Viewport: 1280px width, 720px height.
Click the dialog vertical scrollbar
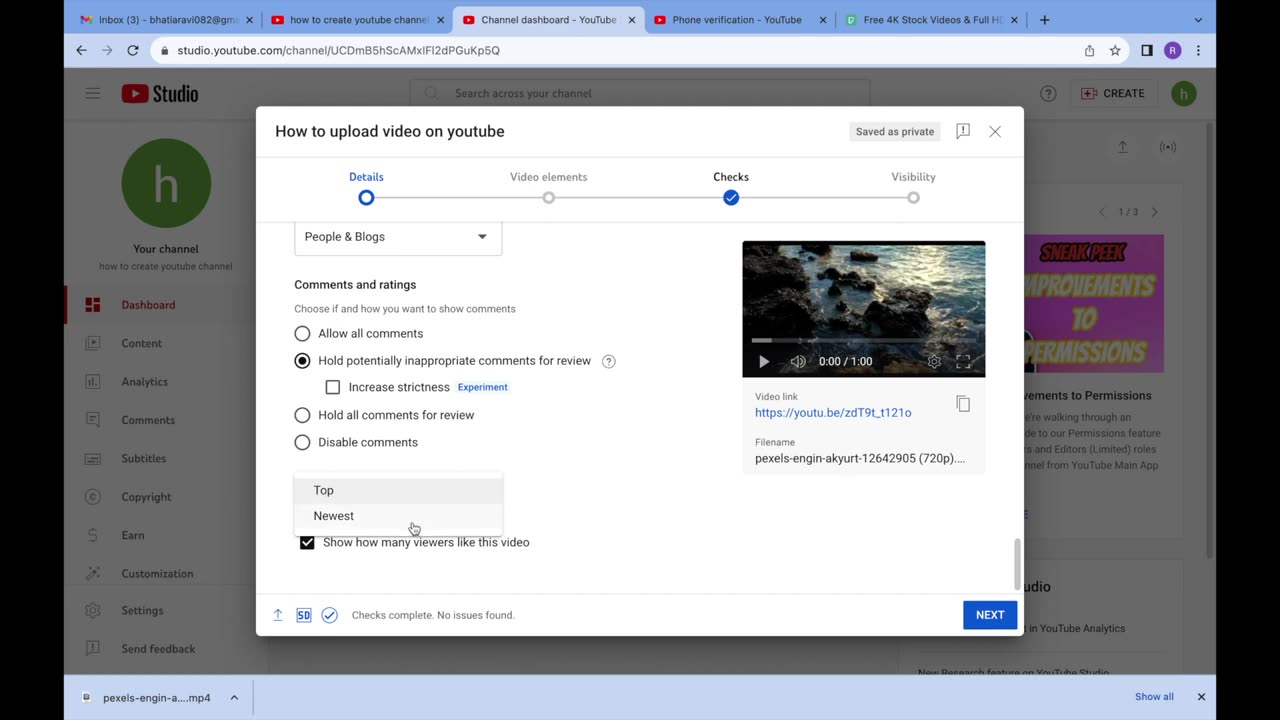(x=1017, y=565)
